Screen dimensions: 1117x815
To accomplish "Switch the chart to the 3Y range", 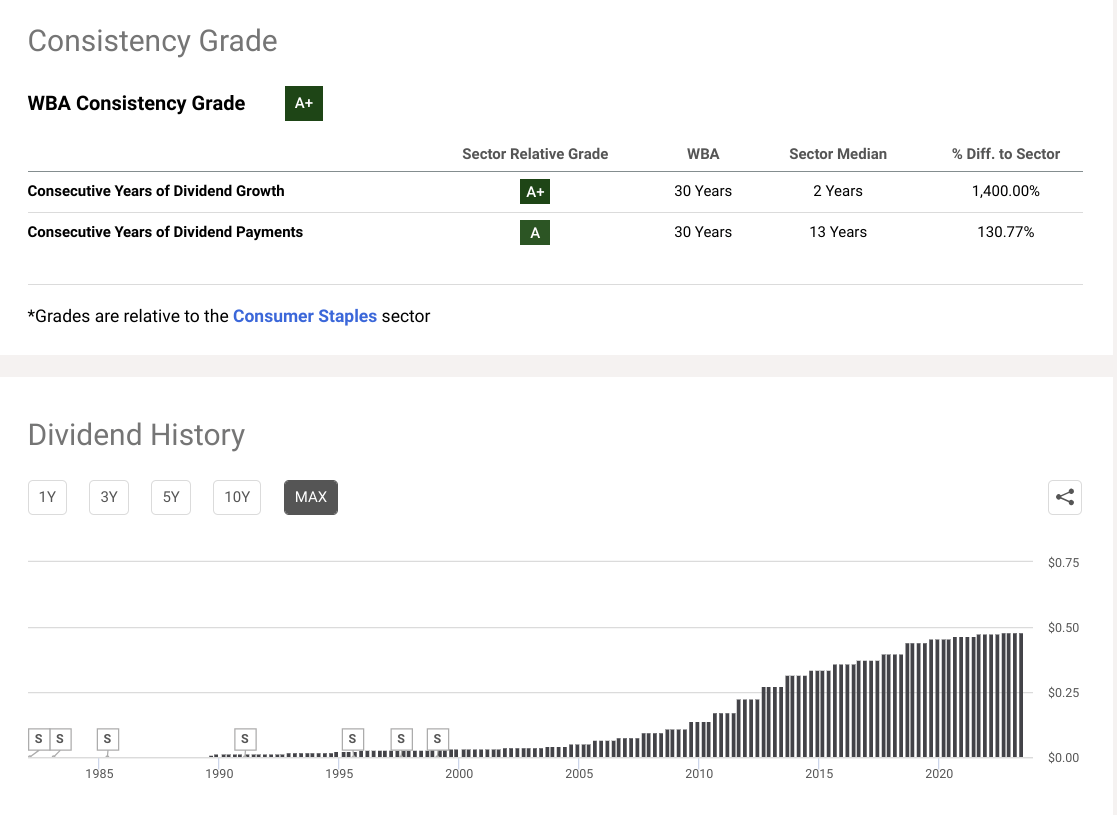I will coord(109,497).
